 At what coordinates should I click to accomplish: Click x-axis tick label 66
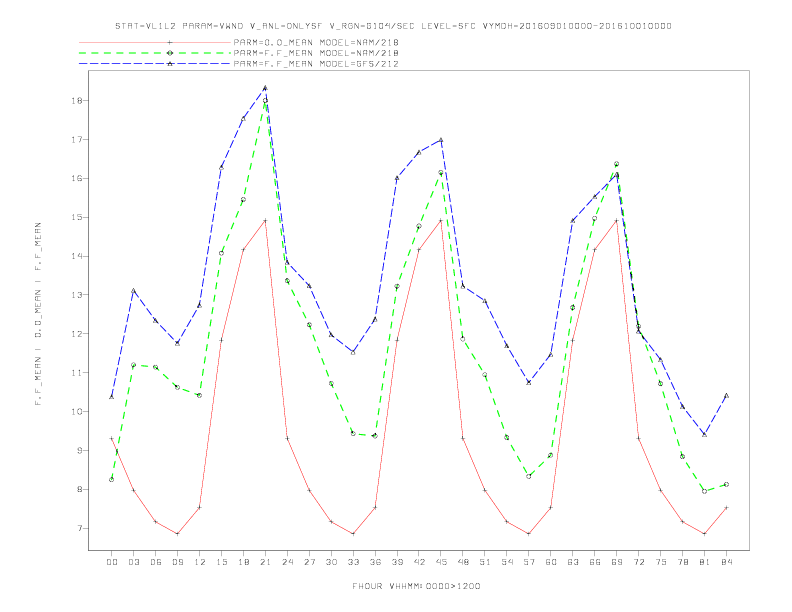[x=595, y=562]
